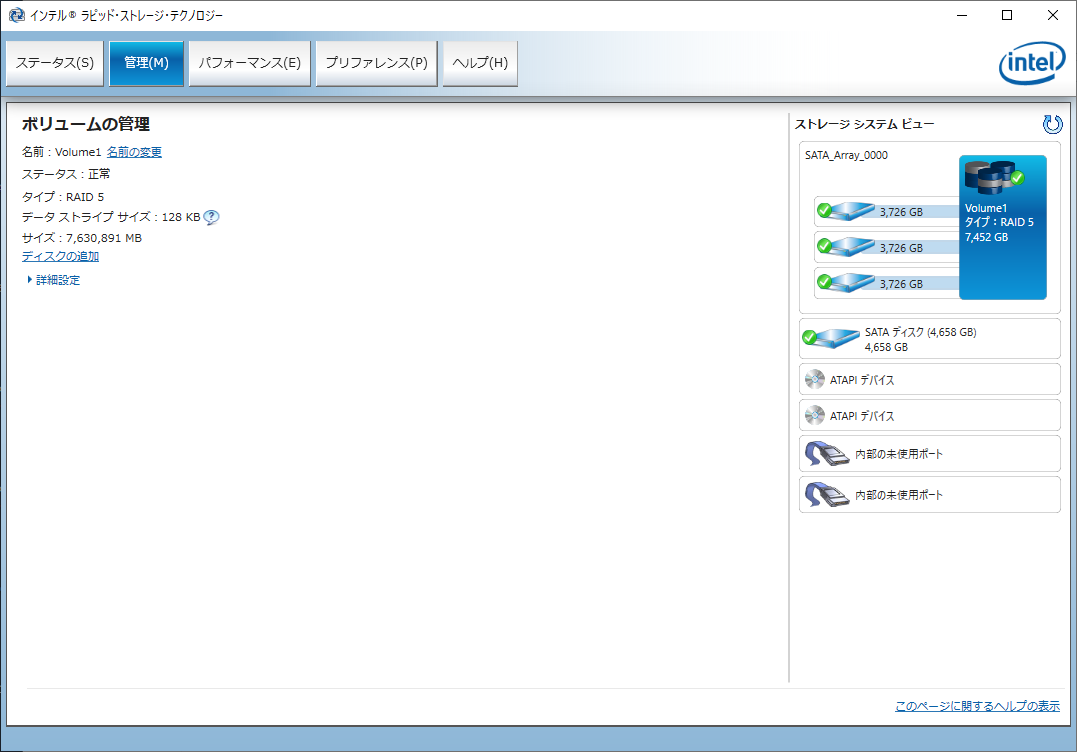Click the ディスクの追加 add disk link
1077x752 pixels.
[x=60, y=256]
